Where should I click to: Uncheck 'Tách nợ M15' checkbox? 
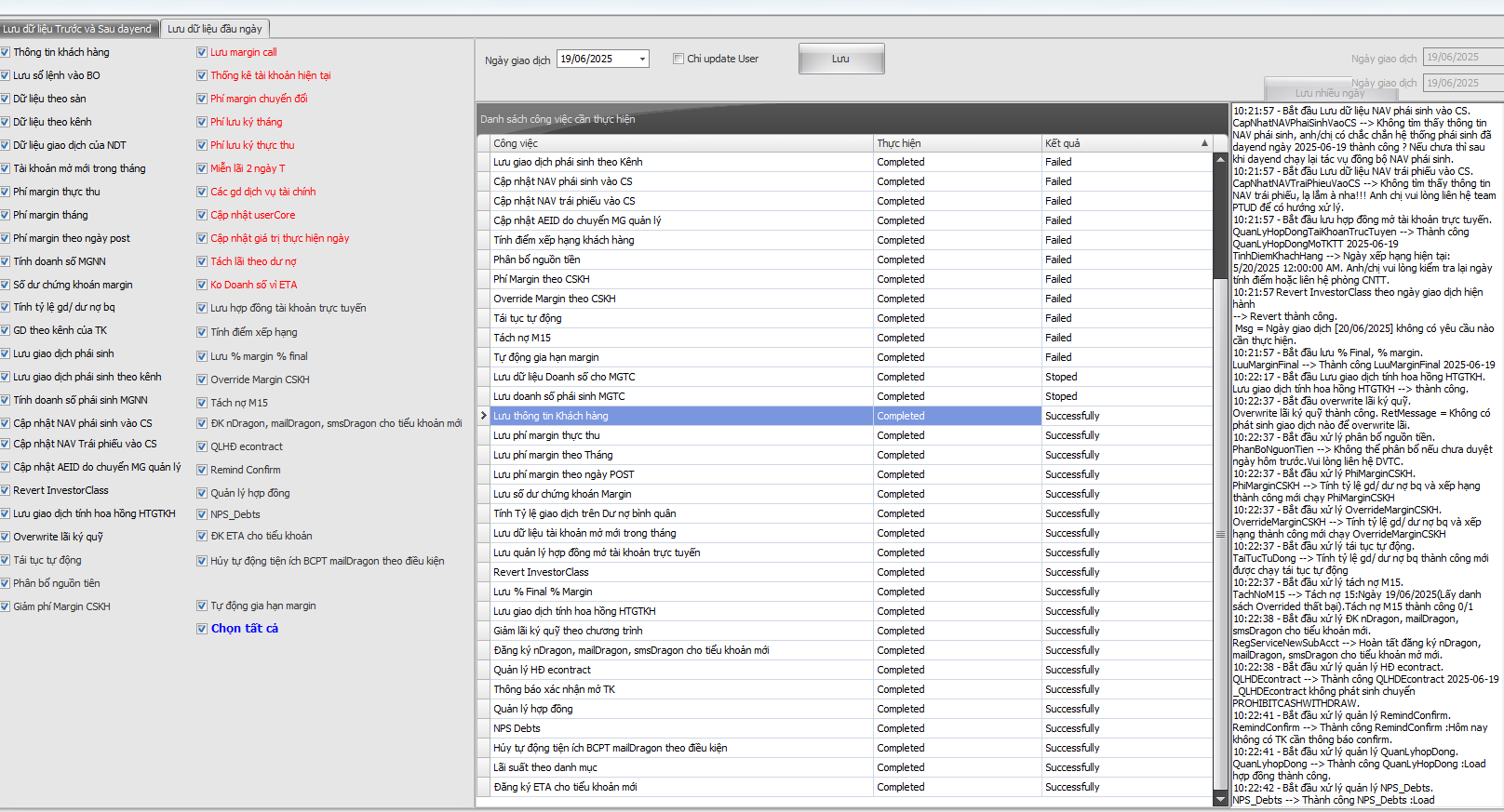(x=202, y=403)
